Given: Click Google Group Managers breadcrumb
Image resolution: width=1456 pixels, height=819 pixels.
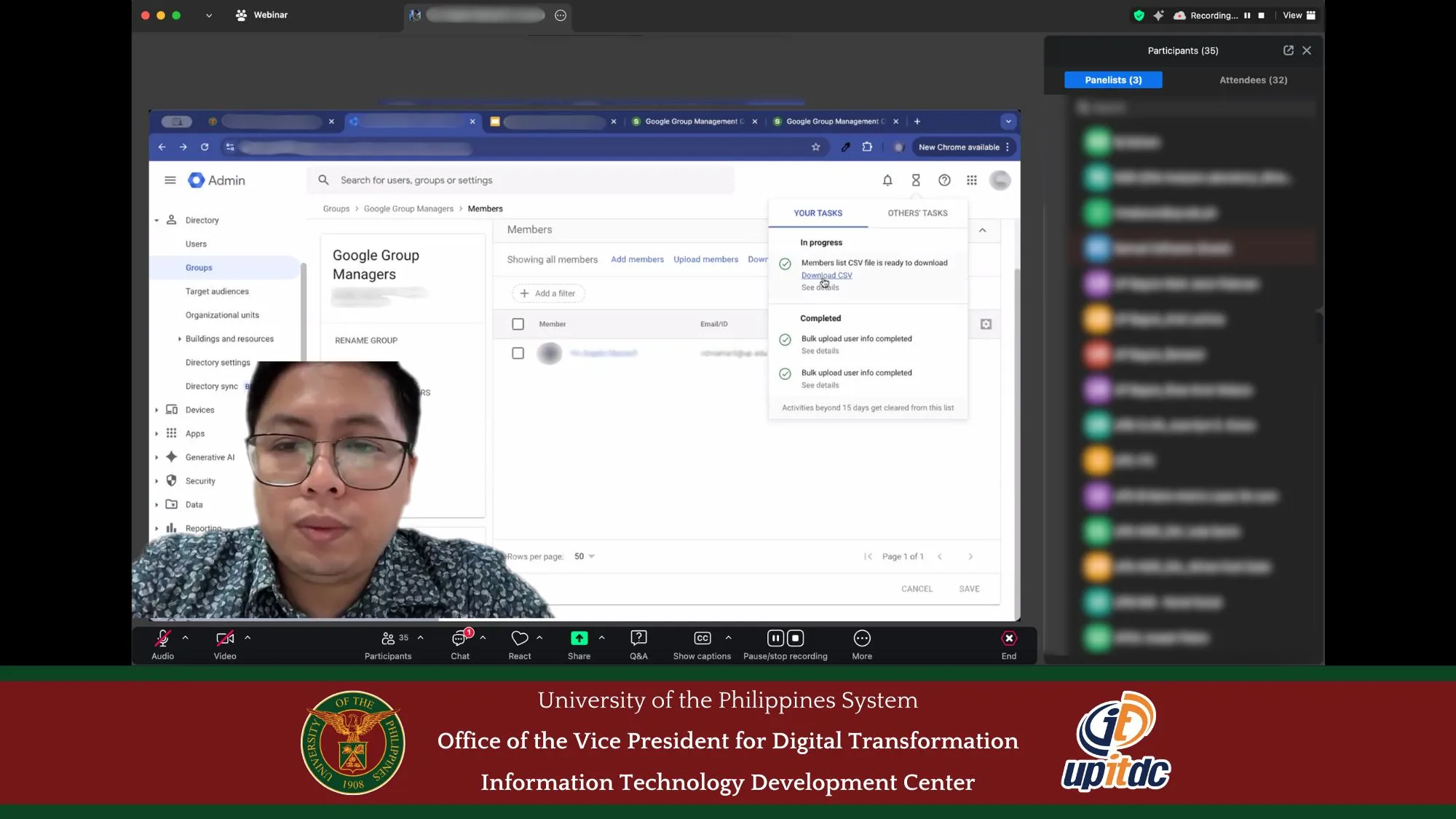Looking at the screenshot, I should coord(408,209).
